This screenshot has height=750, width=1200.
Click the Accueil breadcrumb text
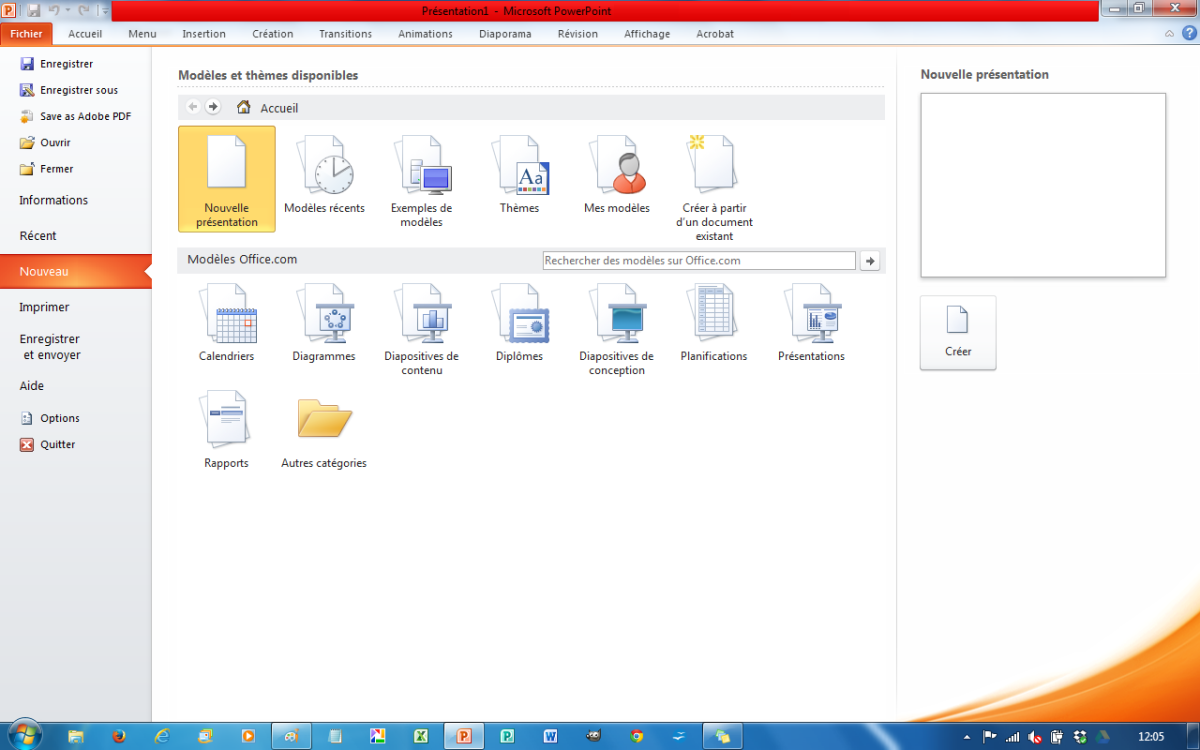(x=280, y=108)
